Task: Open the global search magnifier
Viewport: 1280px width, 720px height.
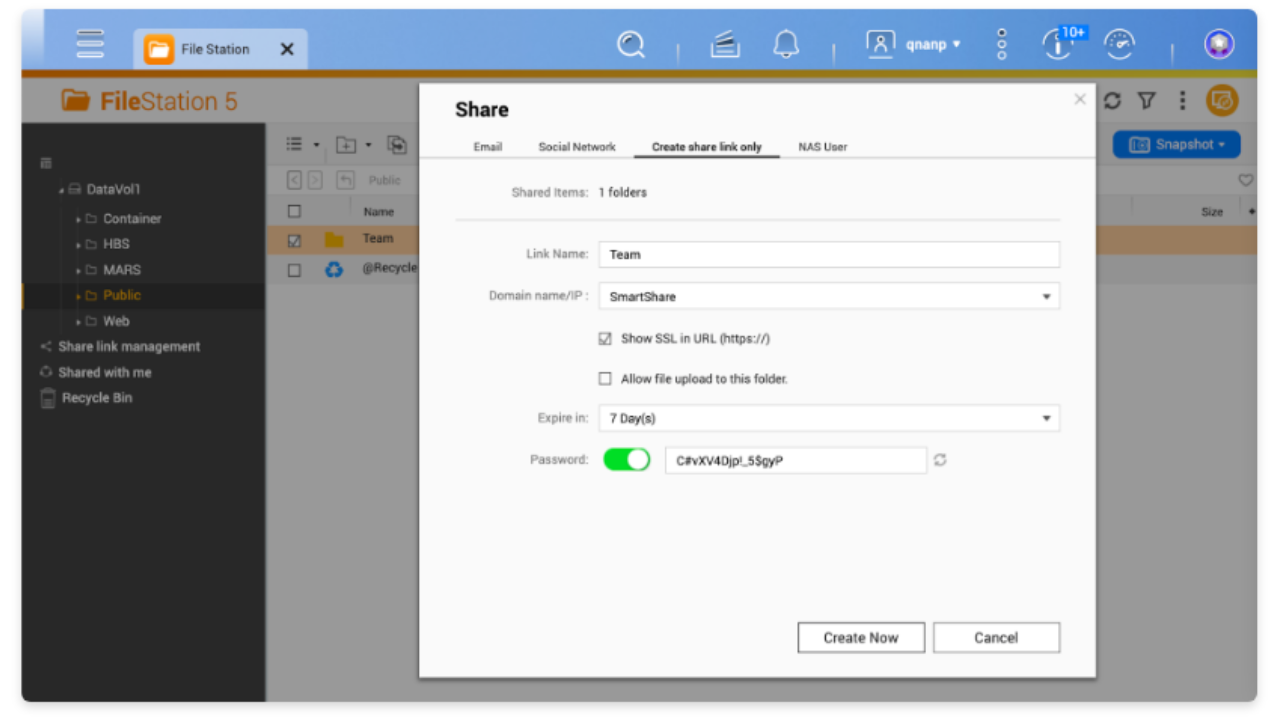Action: [630, 45]
